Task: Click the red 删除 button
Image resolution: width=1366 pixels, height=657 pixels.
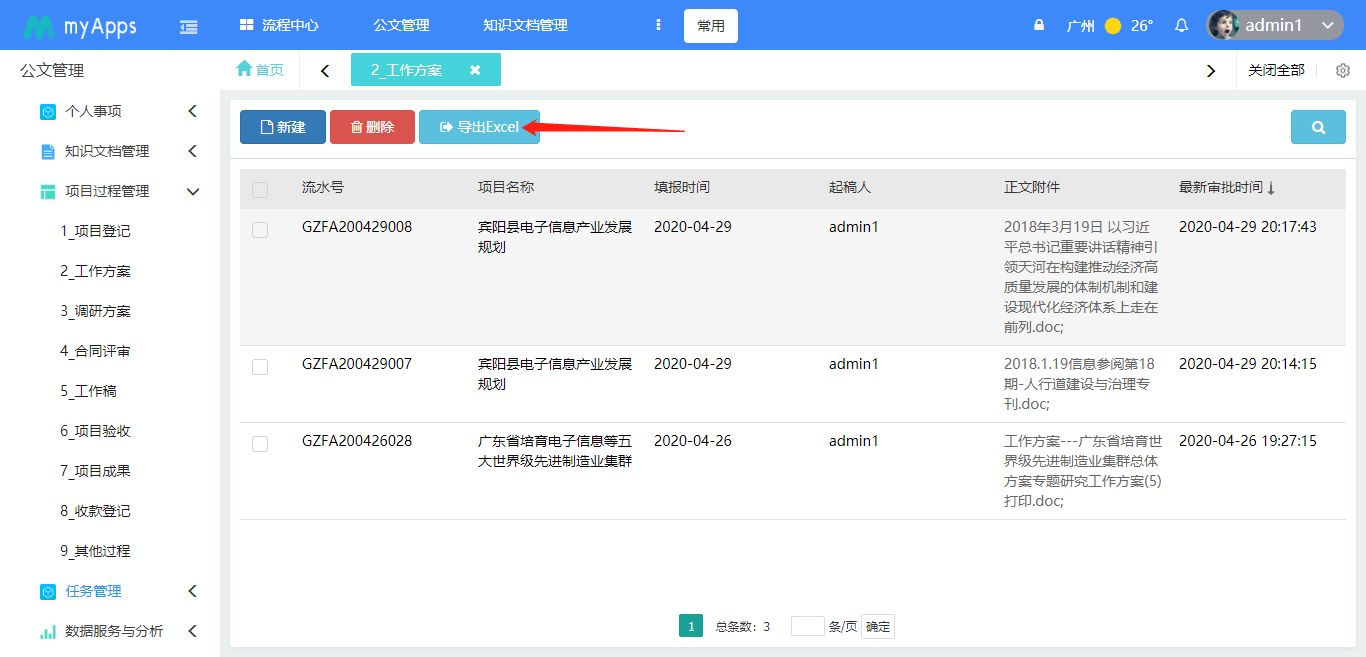Action: point(372,128)
